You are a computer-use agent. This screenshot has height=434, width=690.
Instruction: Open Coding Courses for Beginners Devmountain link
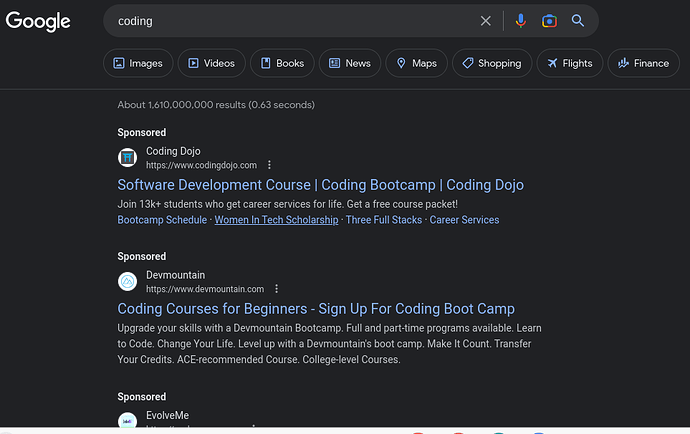click(x=316, y=309)
